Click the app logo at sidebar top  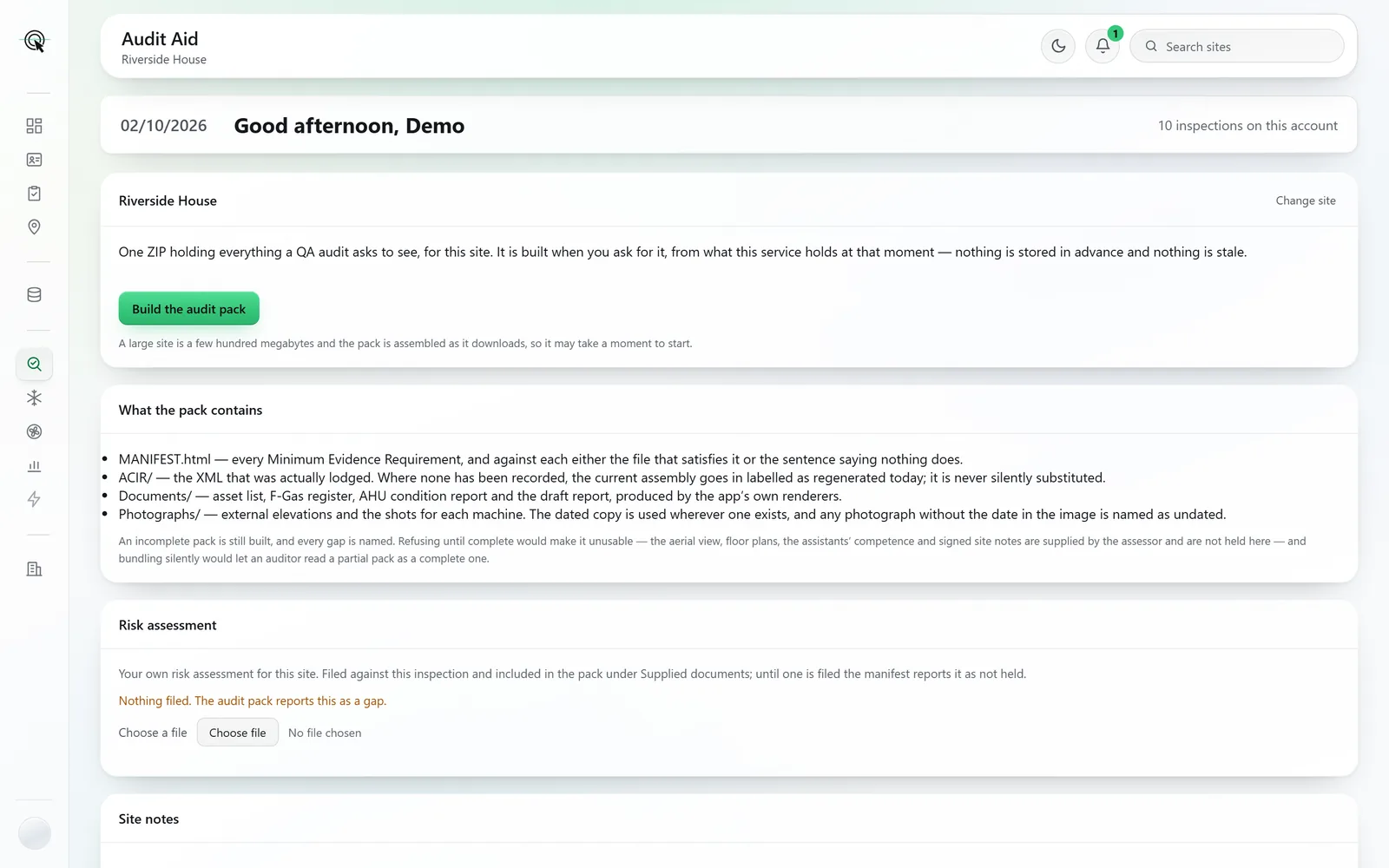tap(34, 41)
